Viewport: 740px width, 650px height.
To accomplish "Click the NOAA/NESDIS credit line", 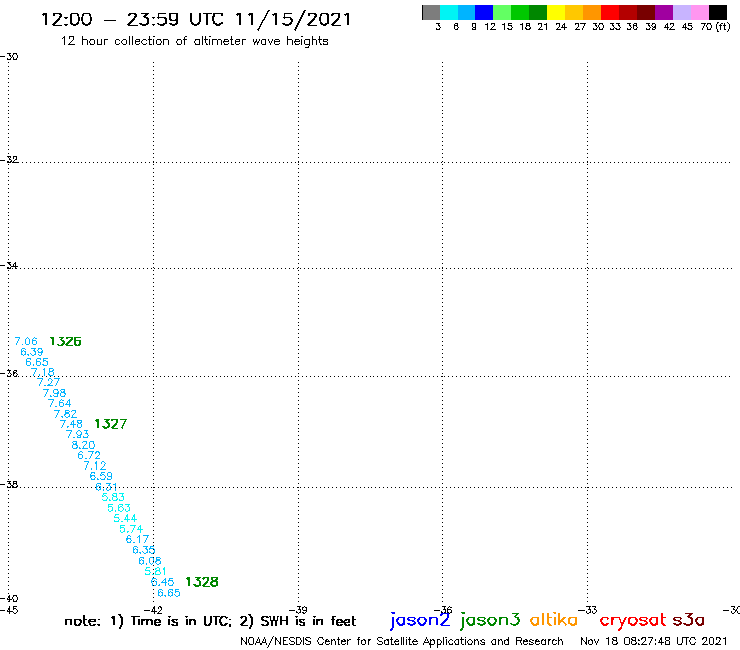I will click(402, 642).
